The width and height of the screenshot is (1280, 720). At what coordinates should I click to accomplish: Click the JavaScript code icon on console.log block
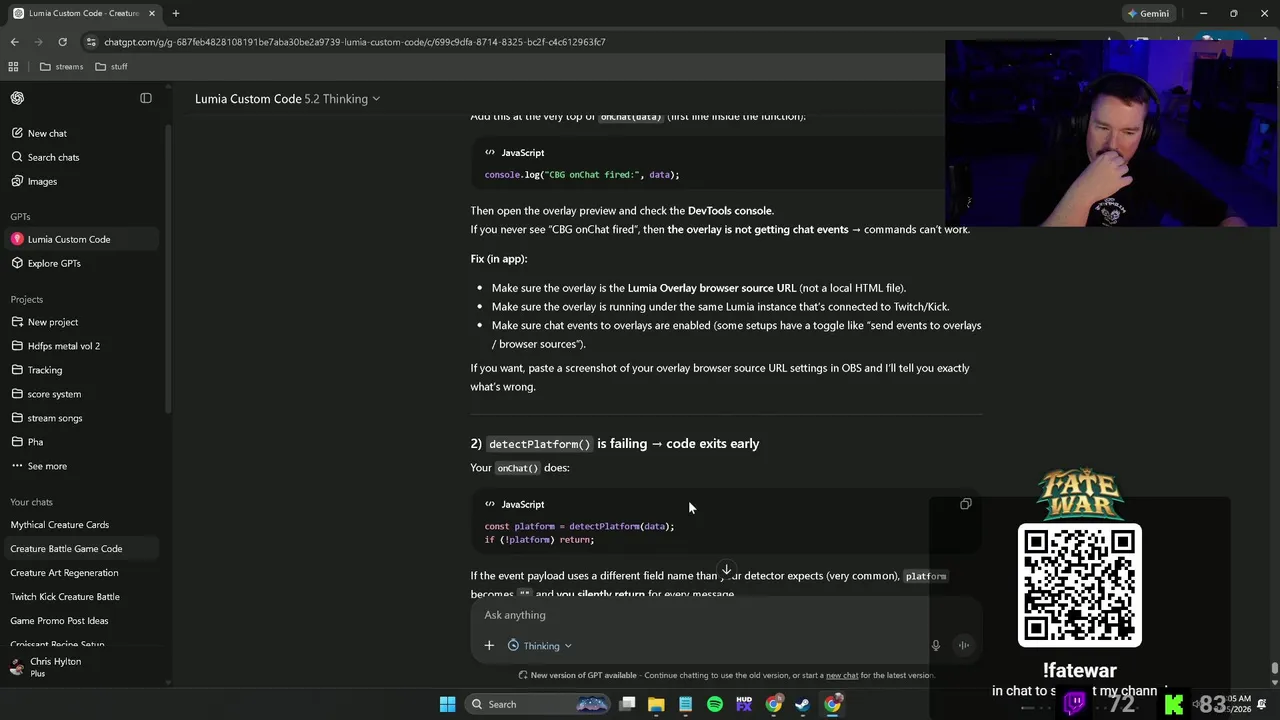[490, 153]
